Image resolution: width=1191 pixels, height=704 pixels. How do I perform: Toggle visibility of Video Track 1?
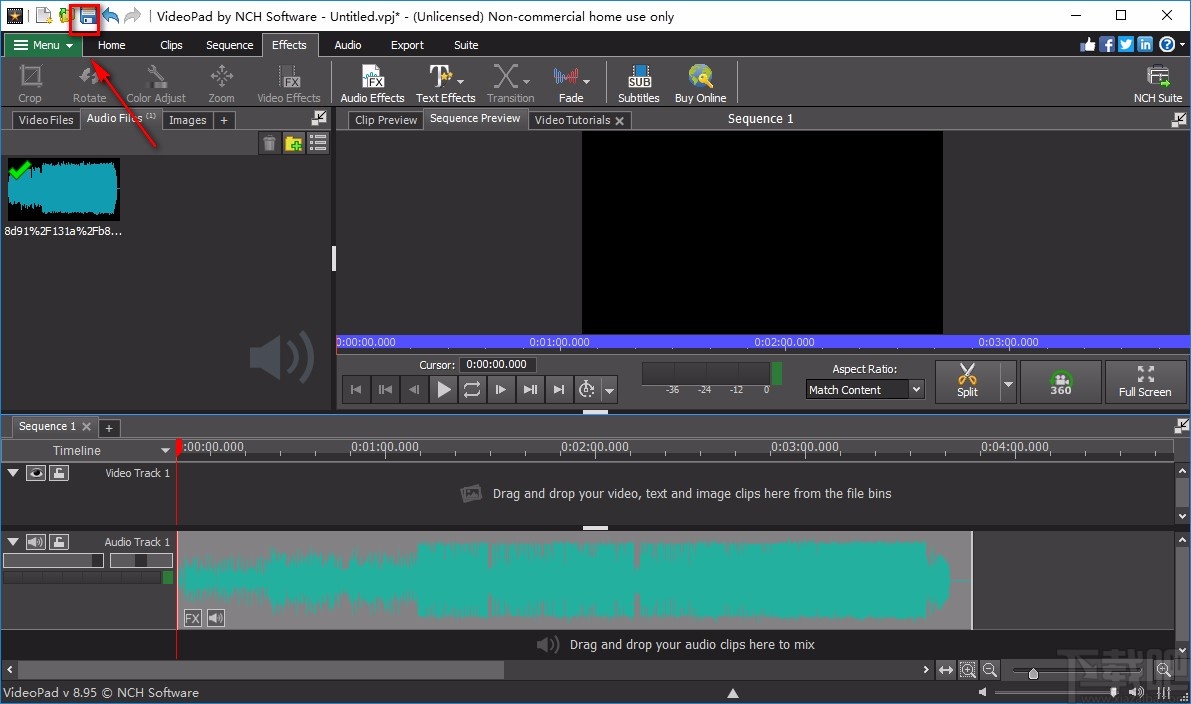coord(36,472)
